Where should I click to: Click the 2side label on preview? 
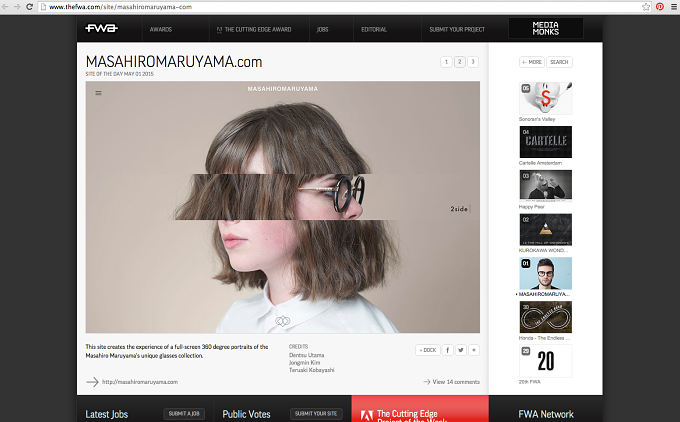459,209
